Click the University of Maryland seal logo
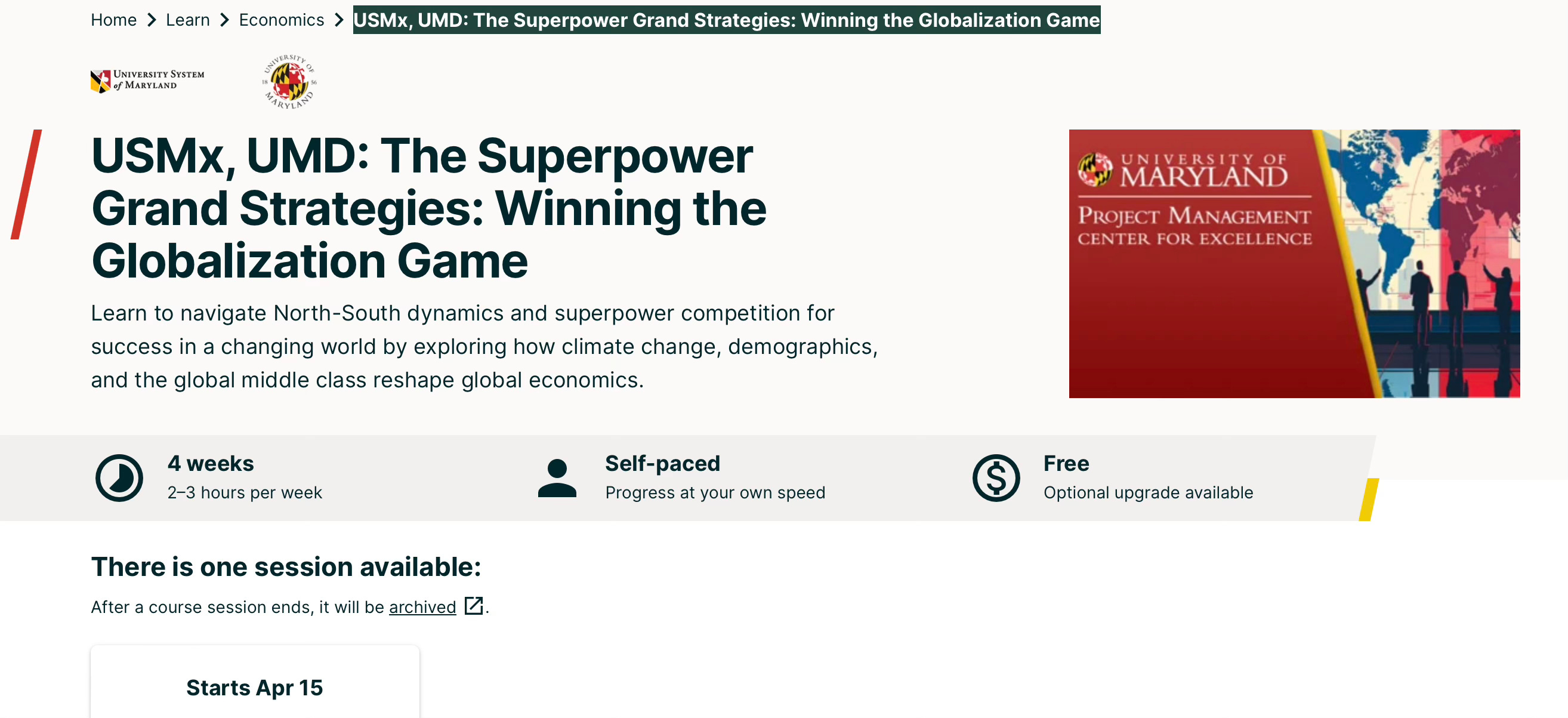Viewport: 1568px width, 718px height. click(289, 82)
